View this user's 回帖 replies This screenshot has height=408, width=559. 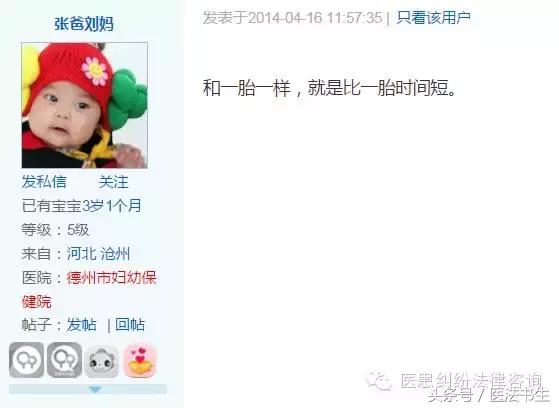[x=130, y=325]
